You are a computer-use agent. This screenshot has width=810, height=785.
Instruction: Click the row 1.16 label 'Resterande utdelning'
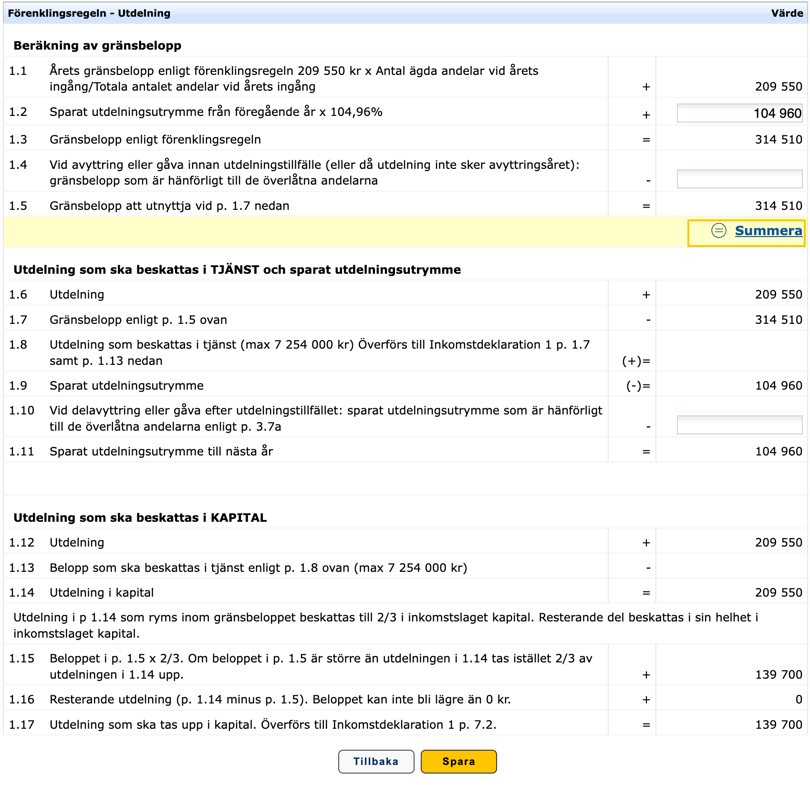pos(280,699)
